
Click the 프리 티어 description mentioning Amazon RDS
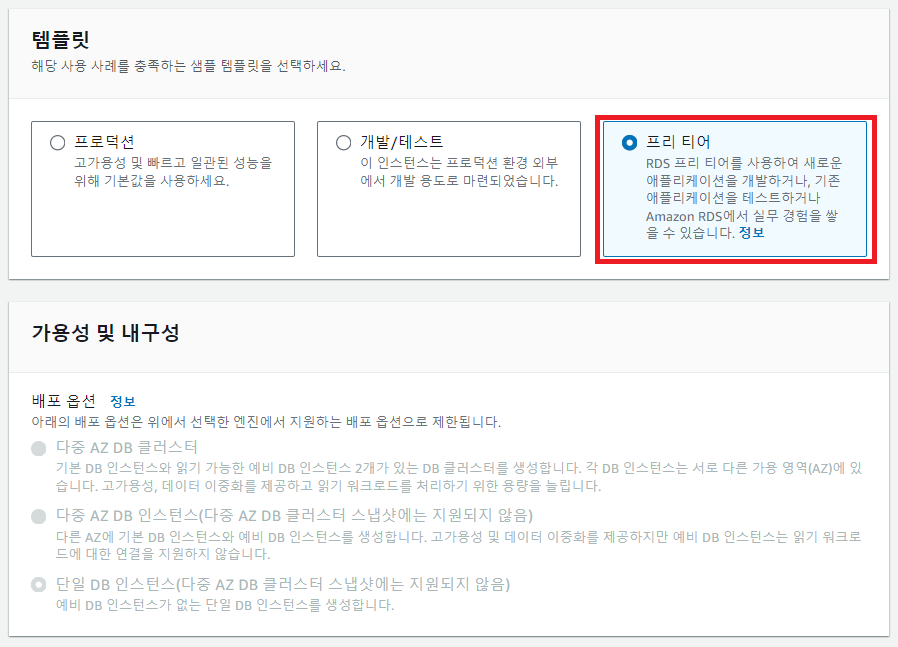click(x=744, y=198)
